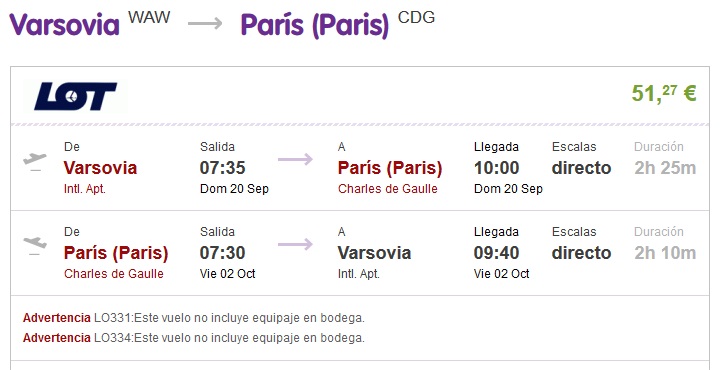Viewport: 723px width, 370px height.
Task: Select the 51,27 € price
Action: (x=664, y=93)
